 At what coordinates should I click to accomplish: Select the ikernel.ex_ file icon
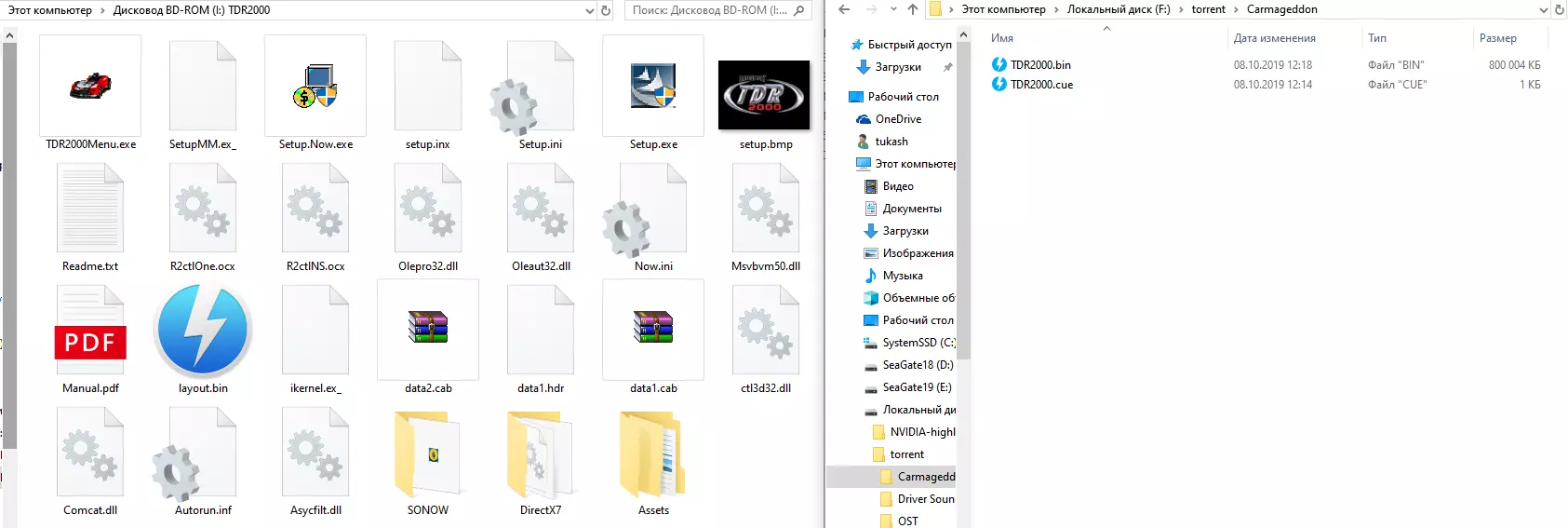click(315, 331)
